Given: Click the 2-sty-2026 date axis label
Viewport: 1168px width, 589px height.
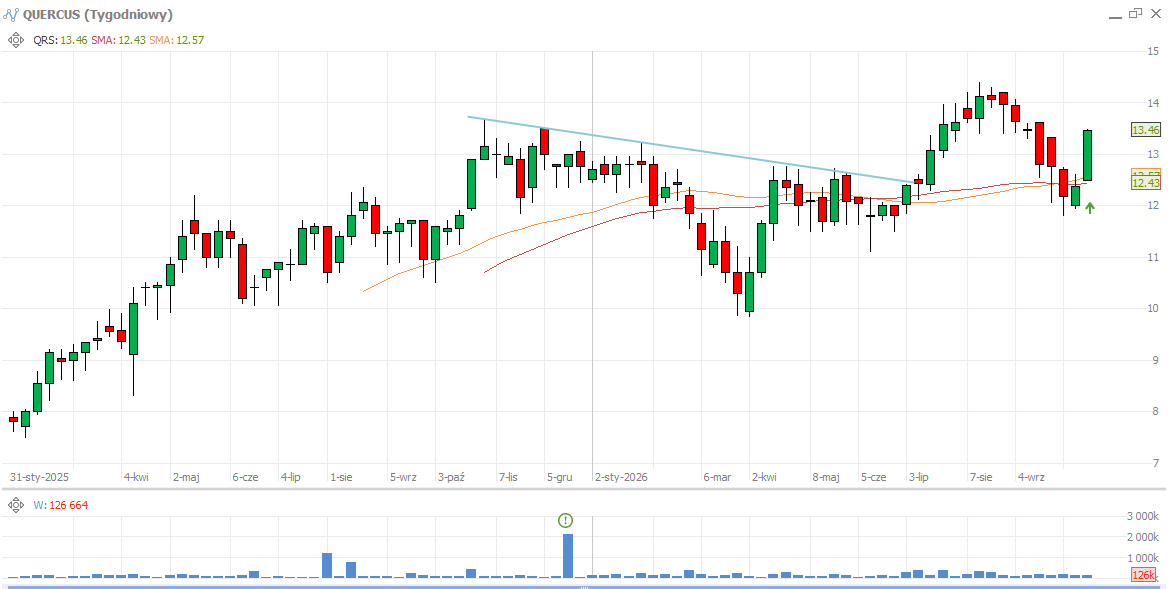Looking at the screenshot, I should (620, 477).
